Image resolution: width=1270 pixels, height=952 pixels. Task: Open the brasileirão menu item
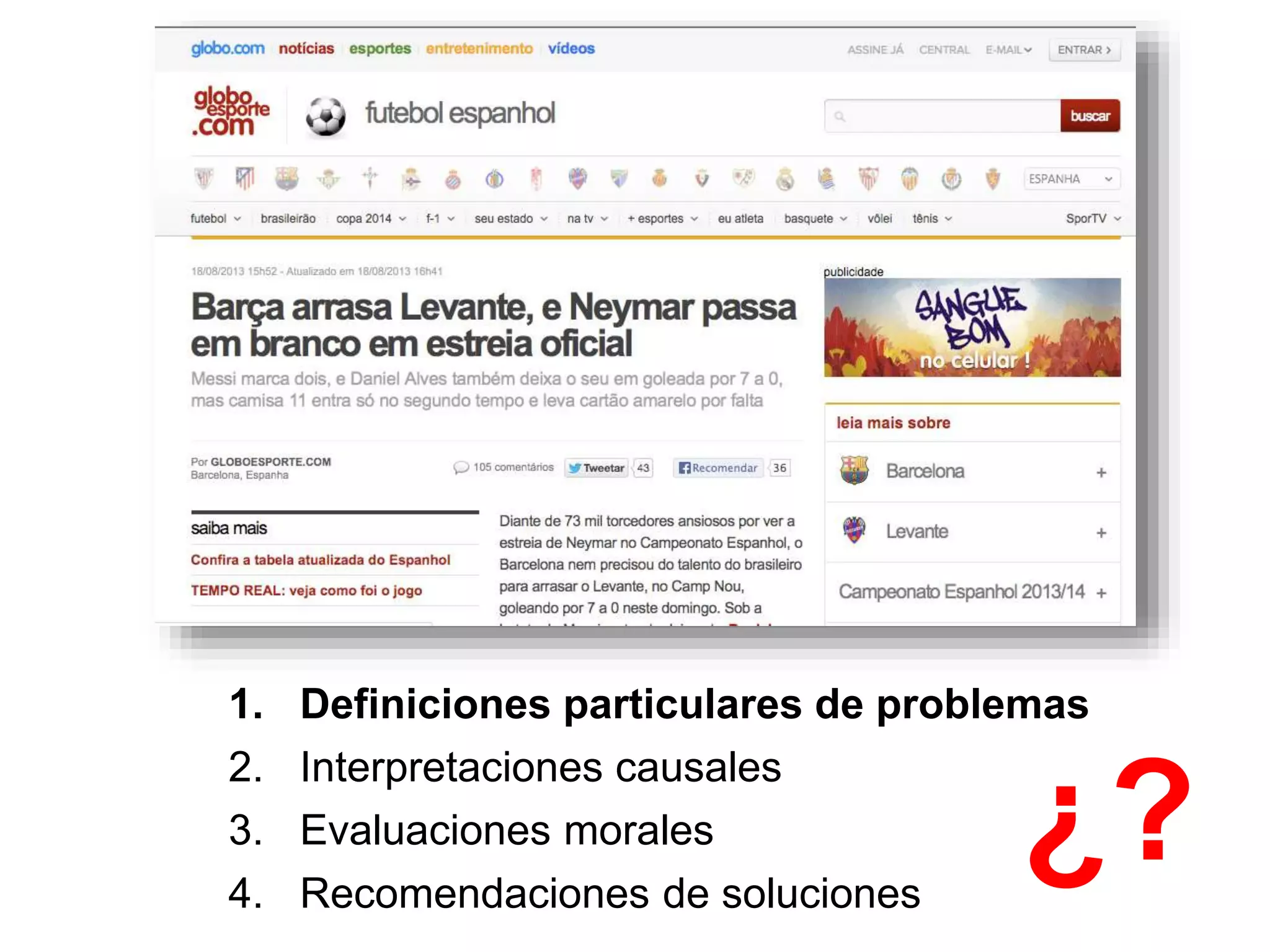point(288,218)
